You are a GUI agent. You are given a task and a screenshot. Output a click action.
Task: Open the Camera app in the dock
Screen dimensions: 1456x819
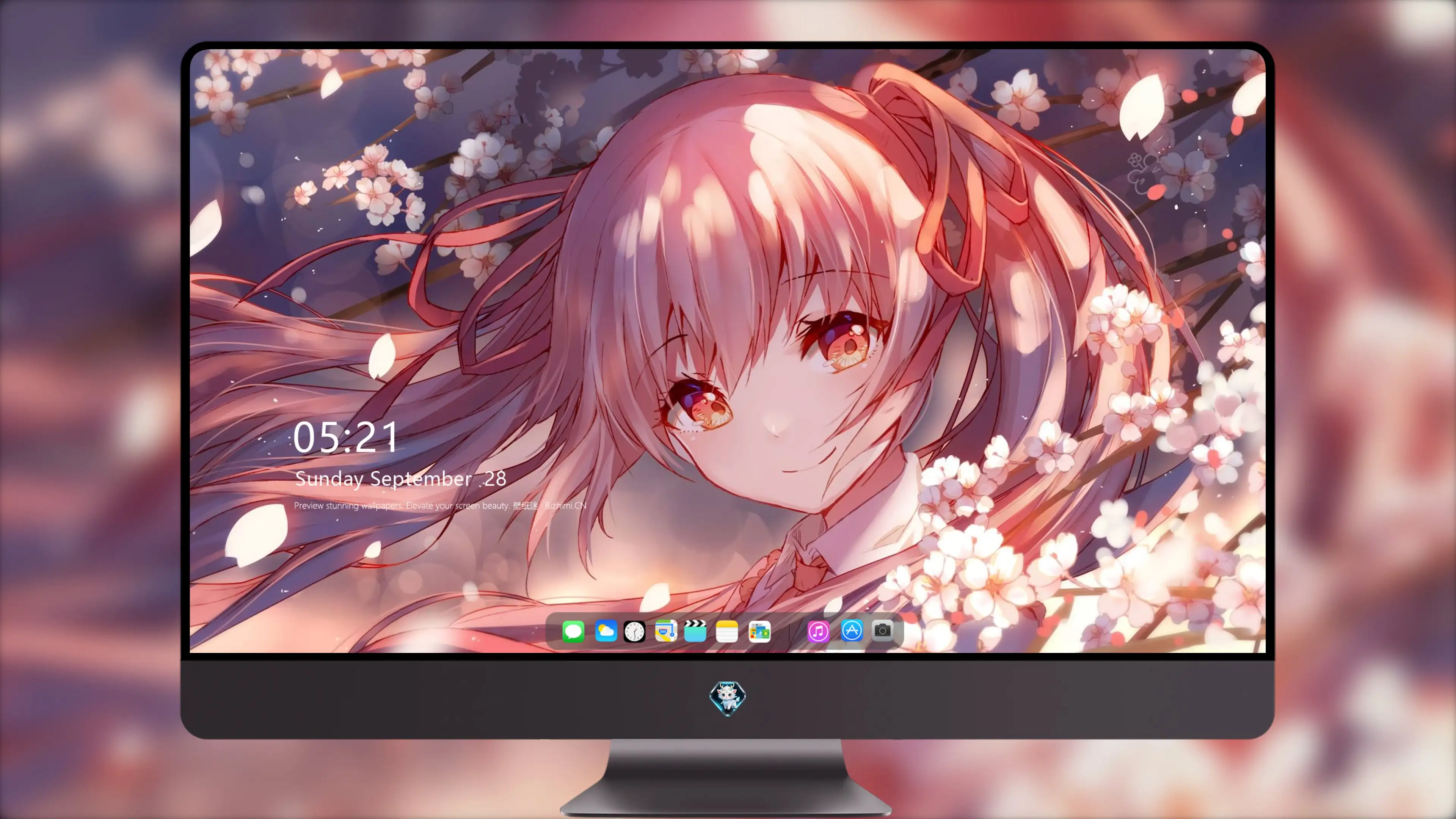point(882,630)
